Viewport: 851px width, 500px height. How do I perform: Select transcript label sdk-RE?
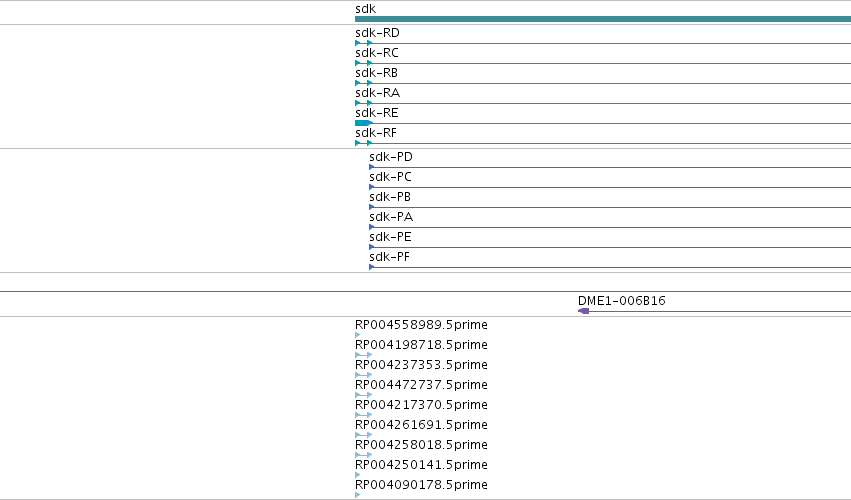377,113
